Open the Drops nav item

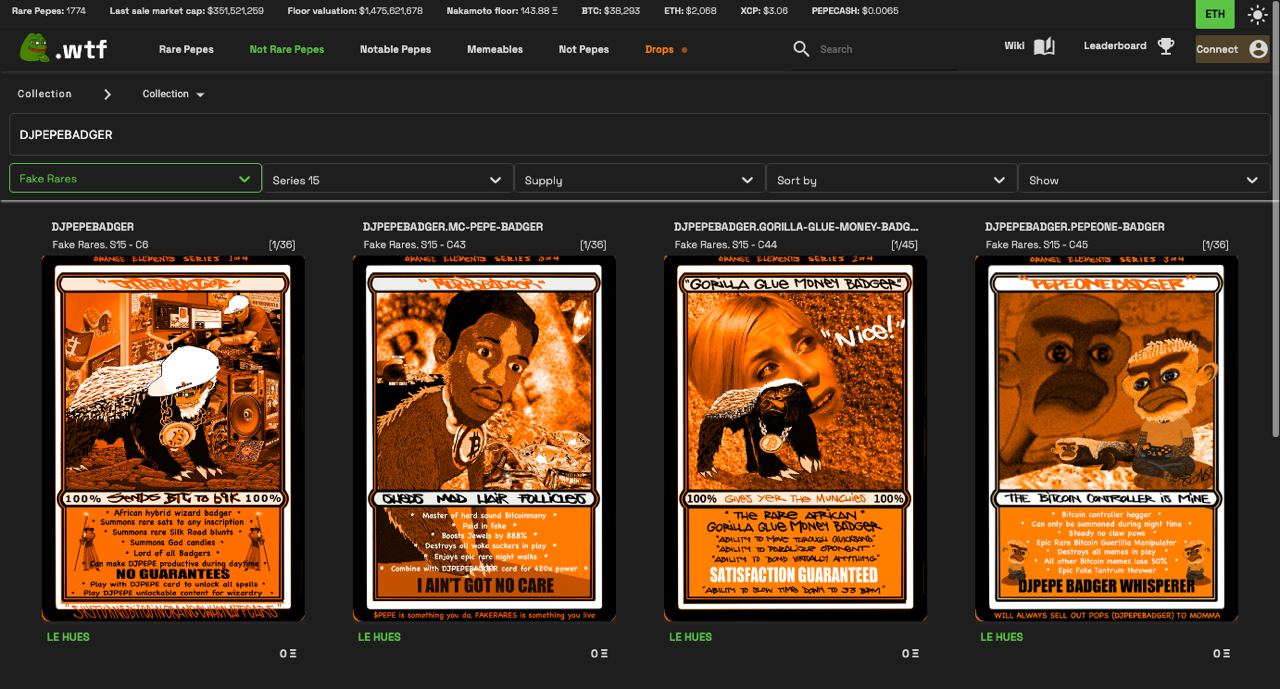tap(665, 49)
